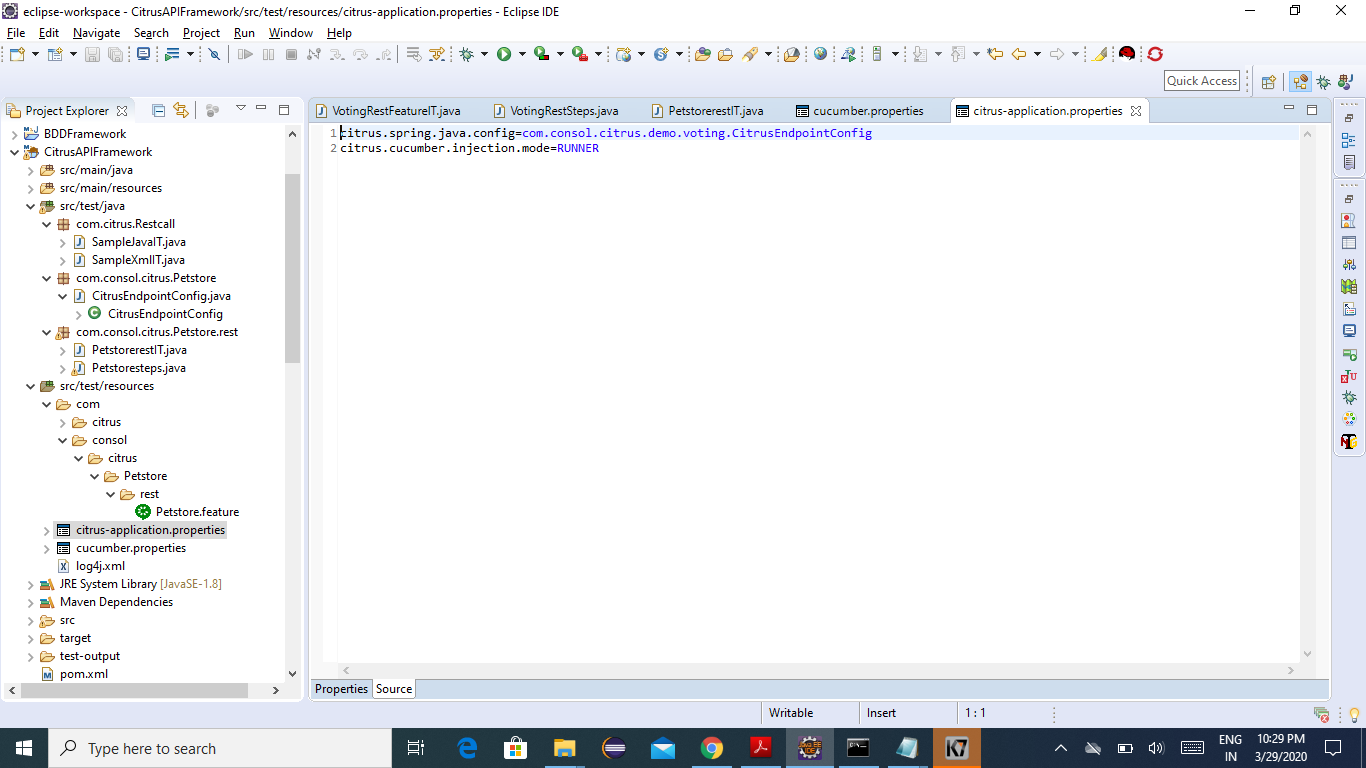Click the Open Perspective icon
This screenshot has height=768, width=1366.
click(x=1268, y=82)
